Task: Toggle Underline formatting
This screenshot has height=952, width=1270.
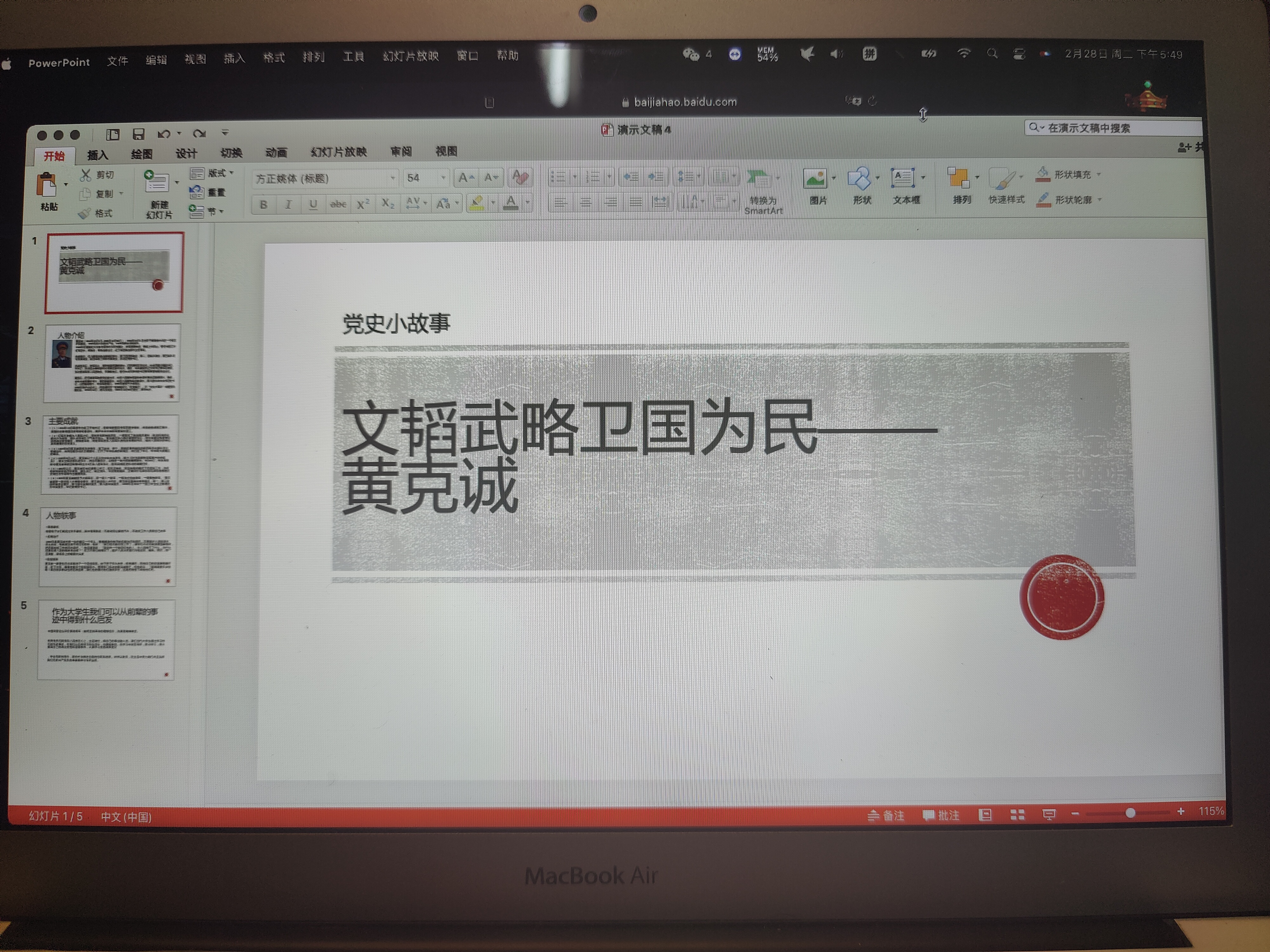Action: (313, 204)
